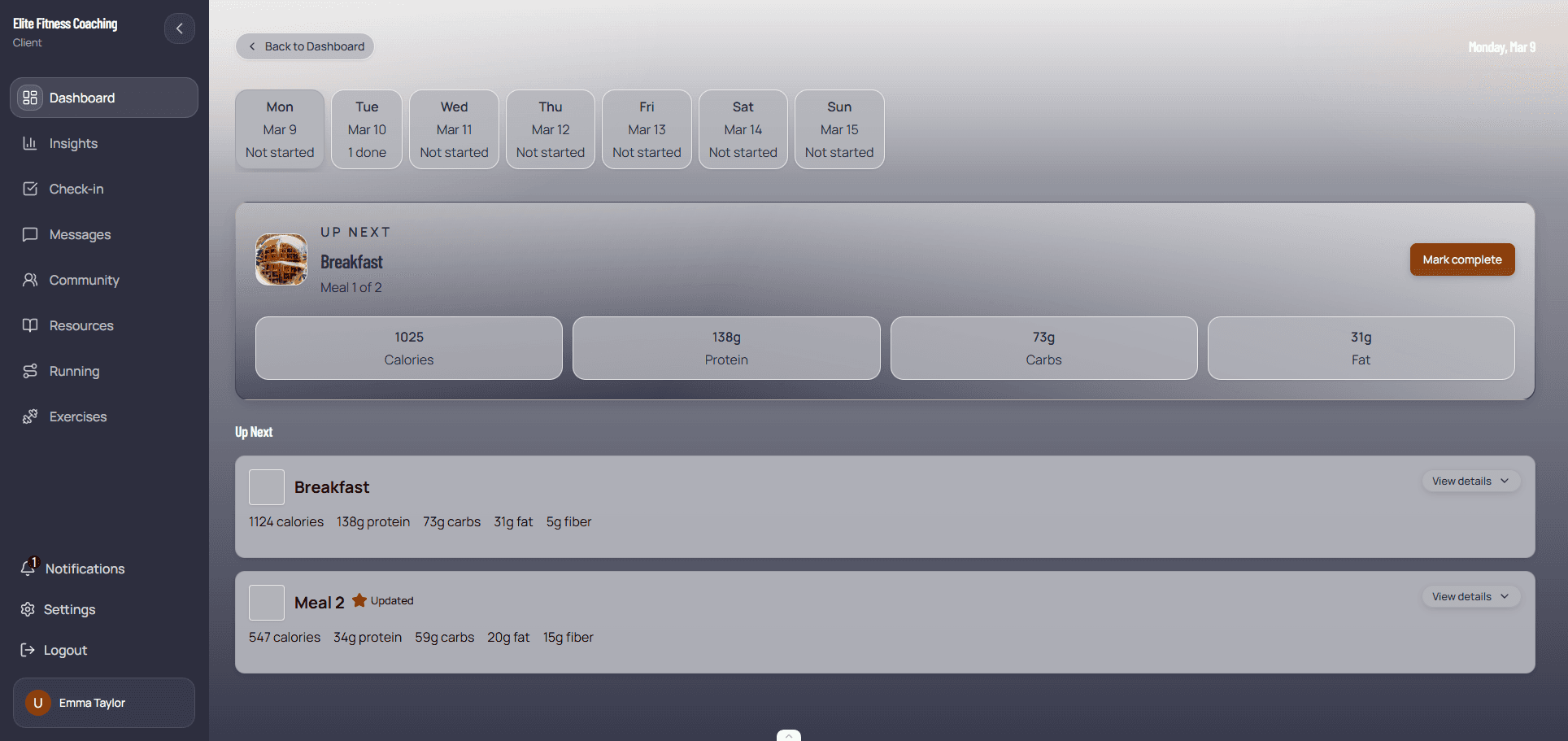Open the Emma Taylor profile card
This screenshot has width=1568, height=741.
pyautogui.click(x=104, y=703)
